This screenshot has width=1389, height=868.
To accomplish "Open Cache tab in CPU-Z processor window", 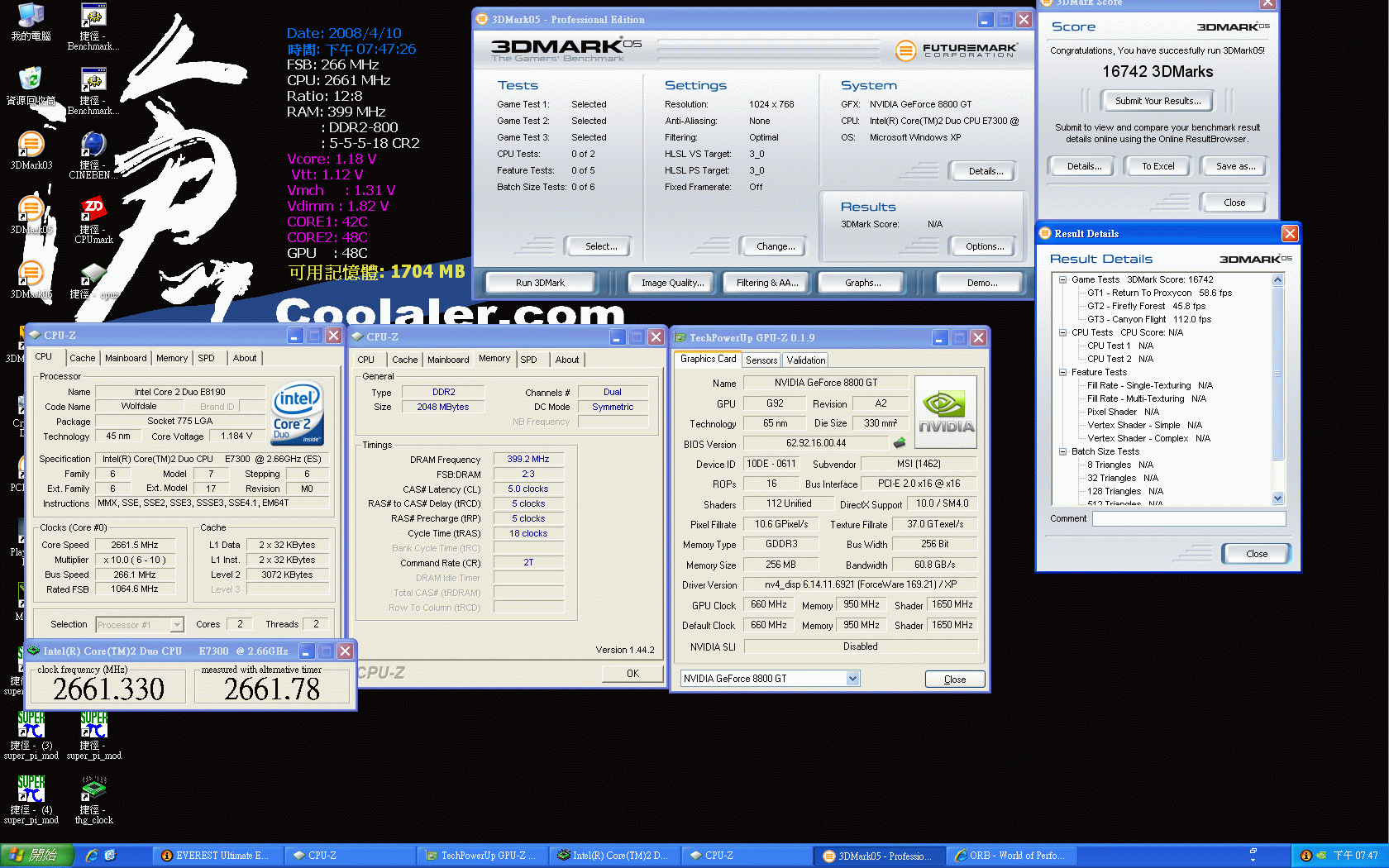I will point(82,358).
